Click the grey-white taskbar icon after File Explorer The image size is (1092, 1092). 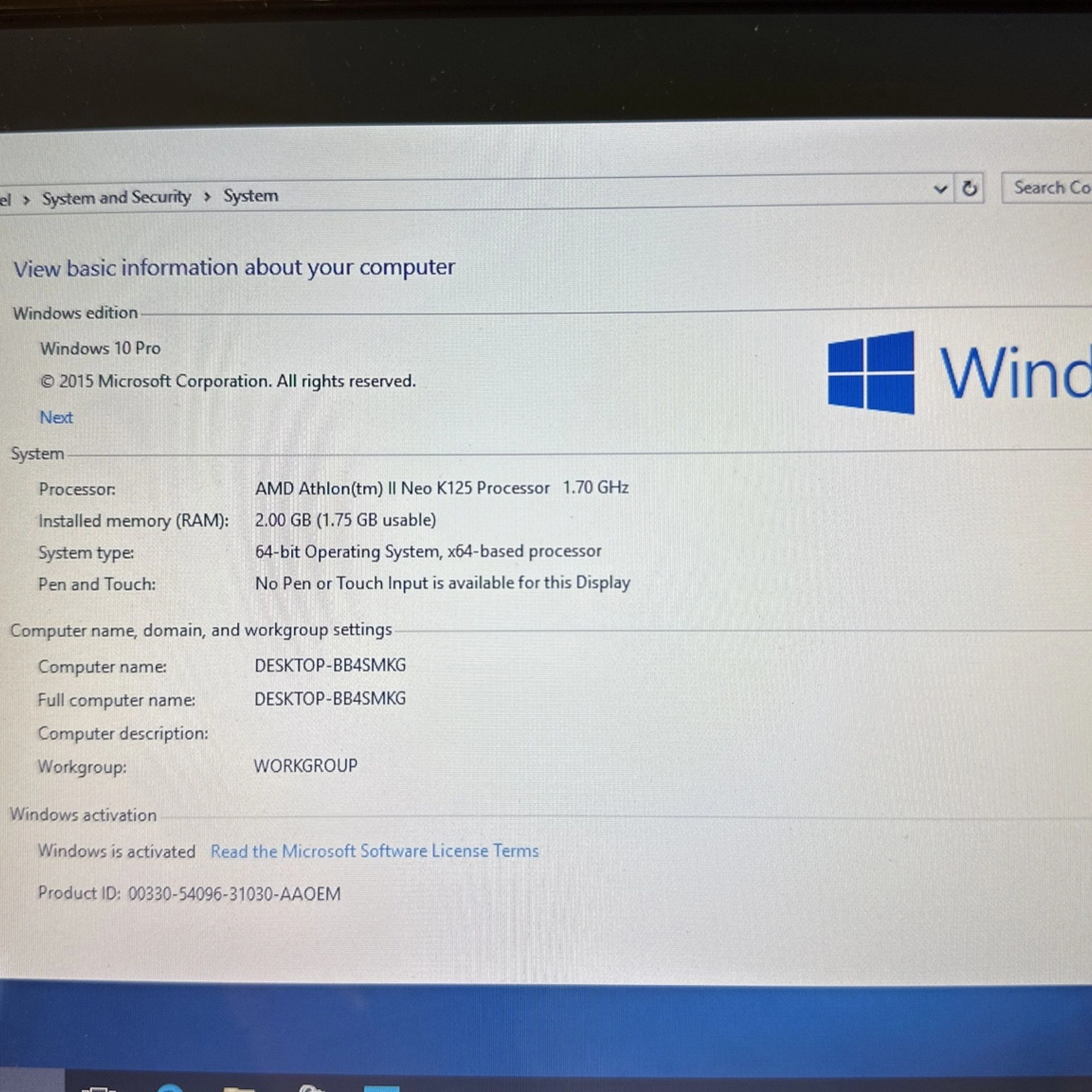click(311, 1087)
